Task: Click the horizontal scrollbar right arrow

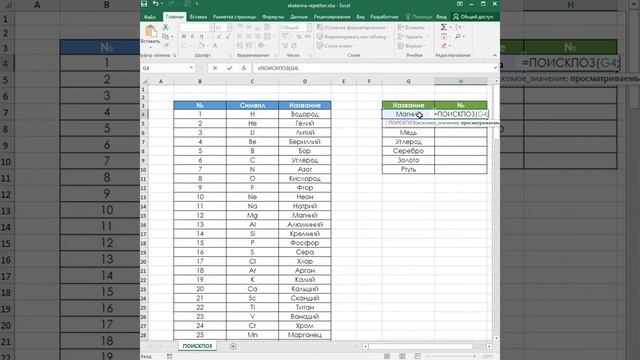Action: pyautogui.click(x=489, y=347)
